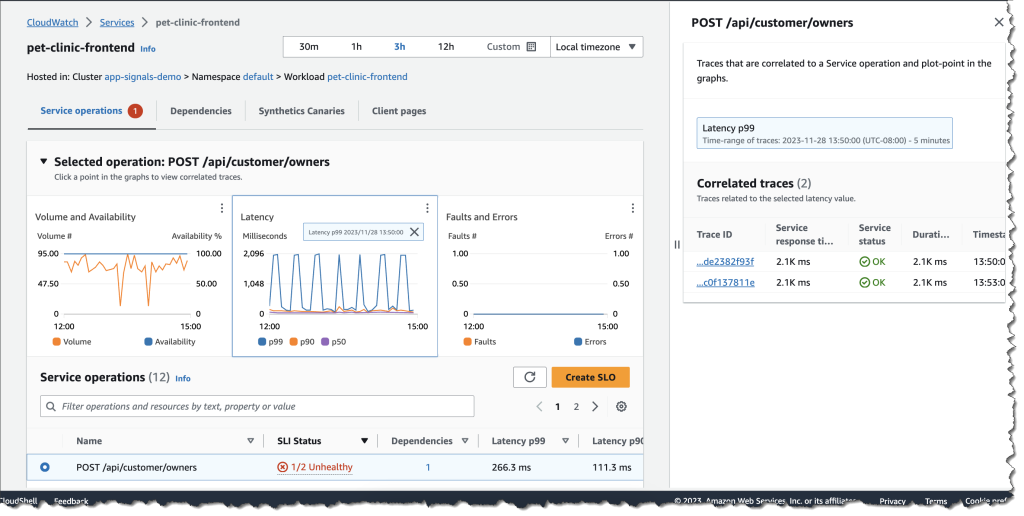Switch to the Synthetics Canaries tab
The image size is (1024, 516).
301,111
